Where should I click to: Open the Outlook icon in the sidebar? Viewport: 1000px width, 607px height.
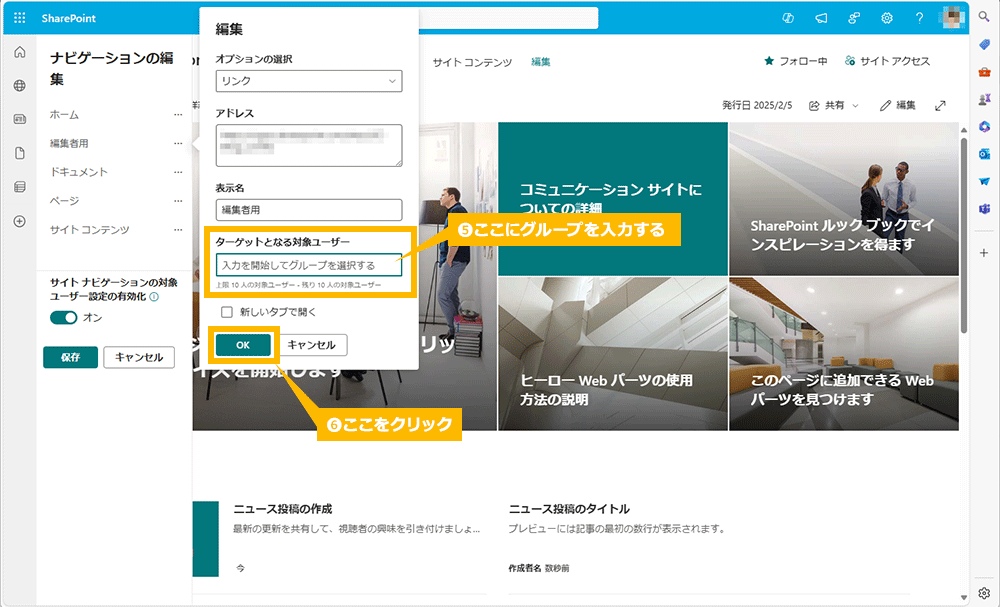pos(984,154)
